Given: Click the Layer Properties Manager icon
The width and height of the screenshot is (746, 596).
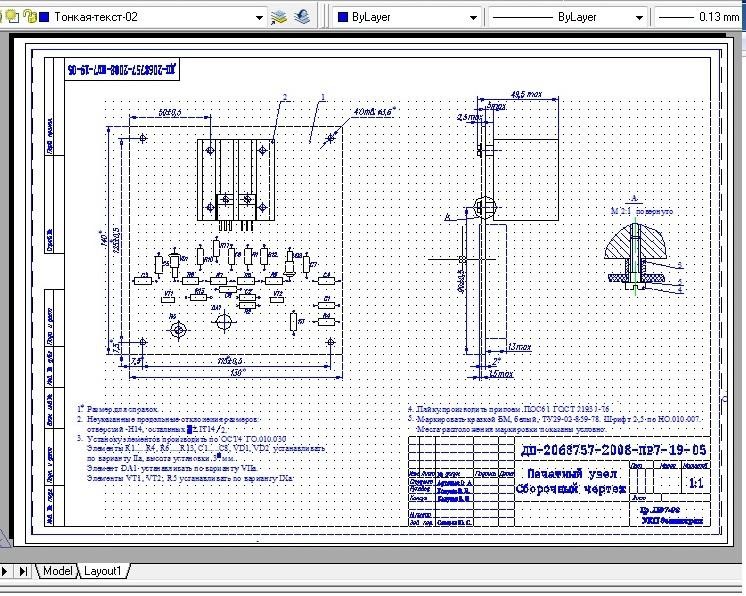Looking at the screenshot, I should (x=280, y=17).
